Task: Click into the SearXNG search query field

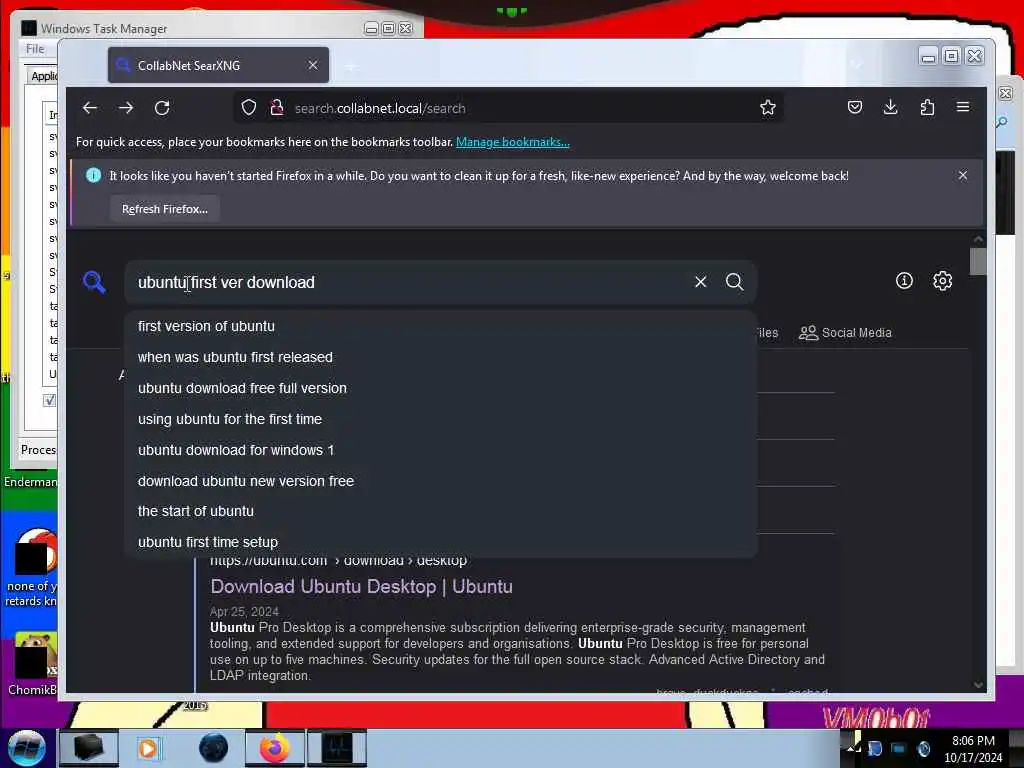Action: tap(408, 282)
